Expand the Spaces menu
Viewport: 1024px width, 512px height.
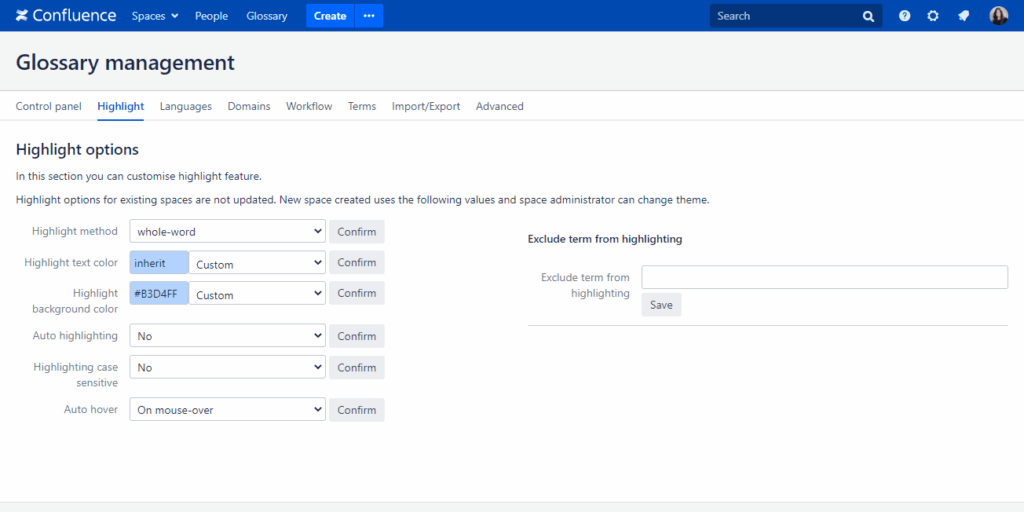click(x=155, y=16)
